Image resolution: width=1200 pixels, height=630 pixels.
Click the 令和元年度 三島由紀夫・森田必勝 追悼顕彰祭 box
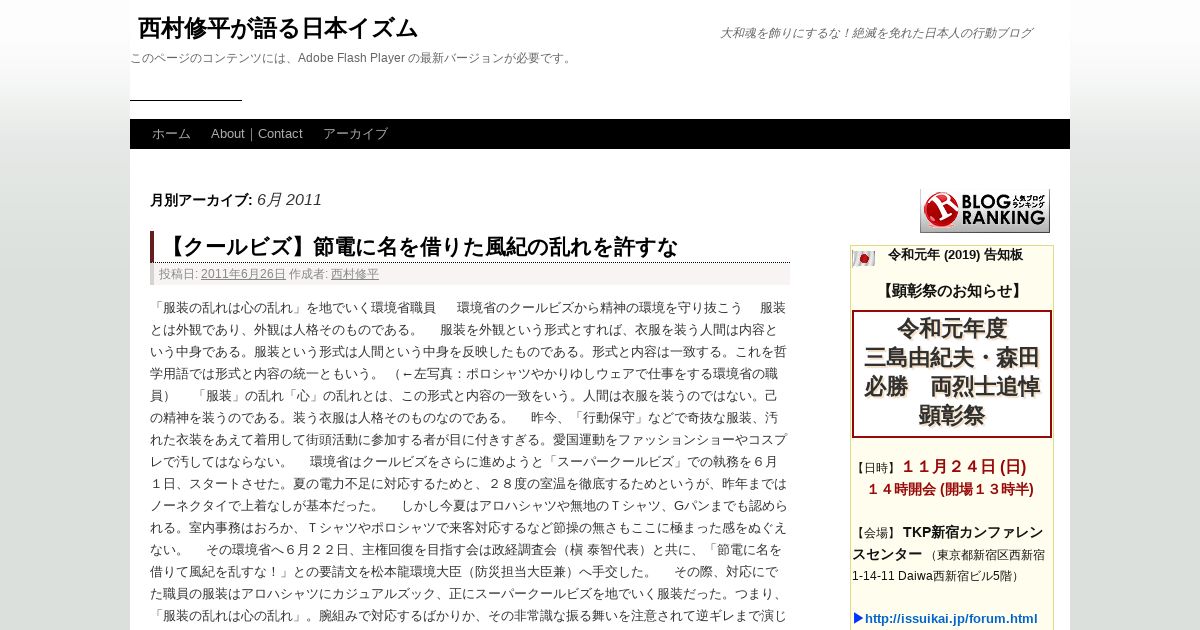tap(952, 374)
